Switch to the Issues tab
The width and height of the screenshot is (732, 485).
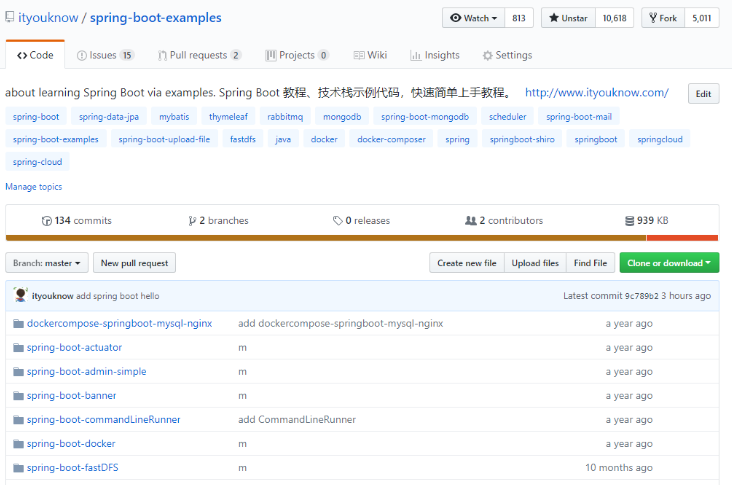tap(106, 55)
